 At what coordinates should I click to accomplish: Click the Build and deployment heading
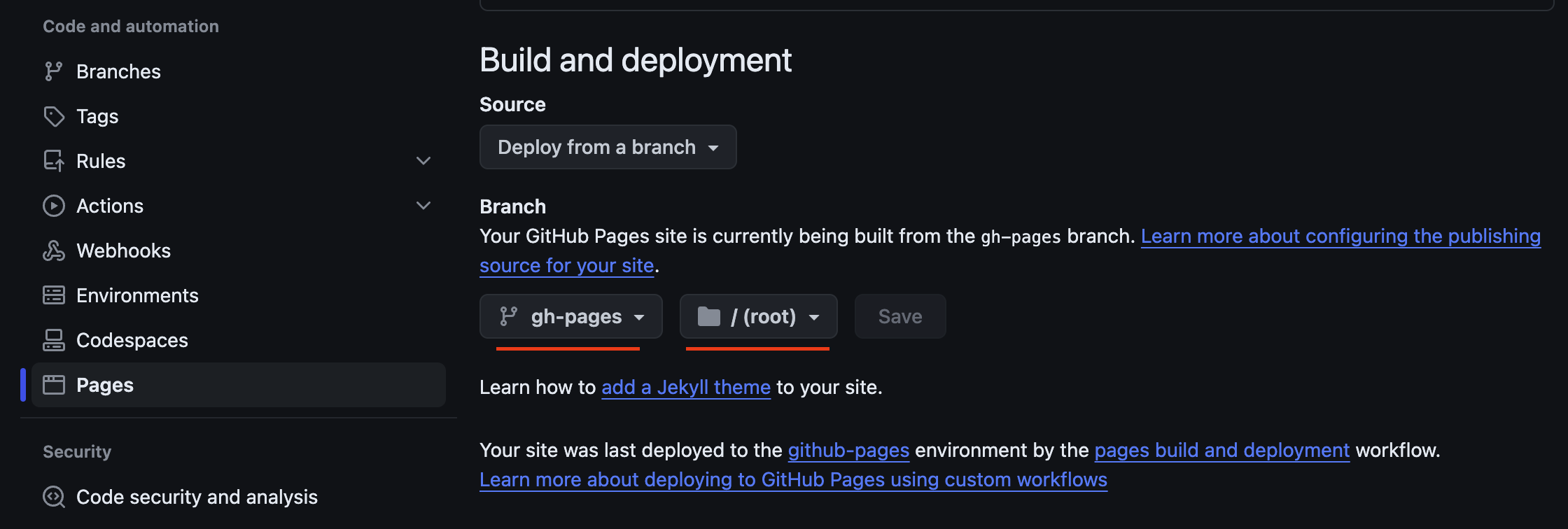click(636, 60)
